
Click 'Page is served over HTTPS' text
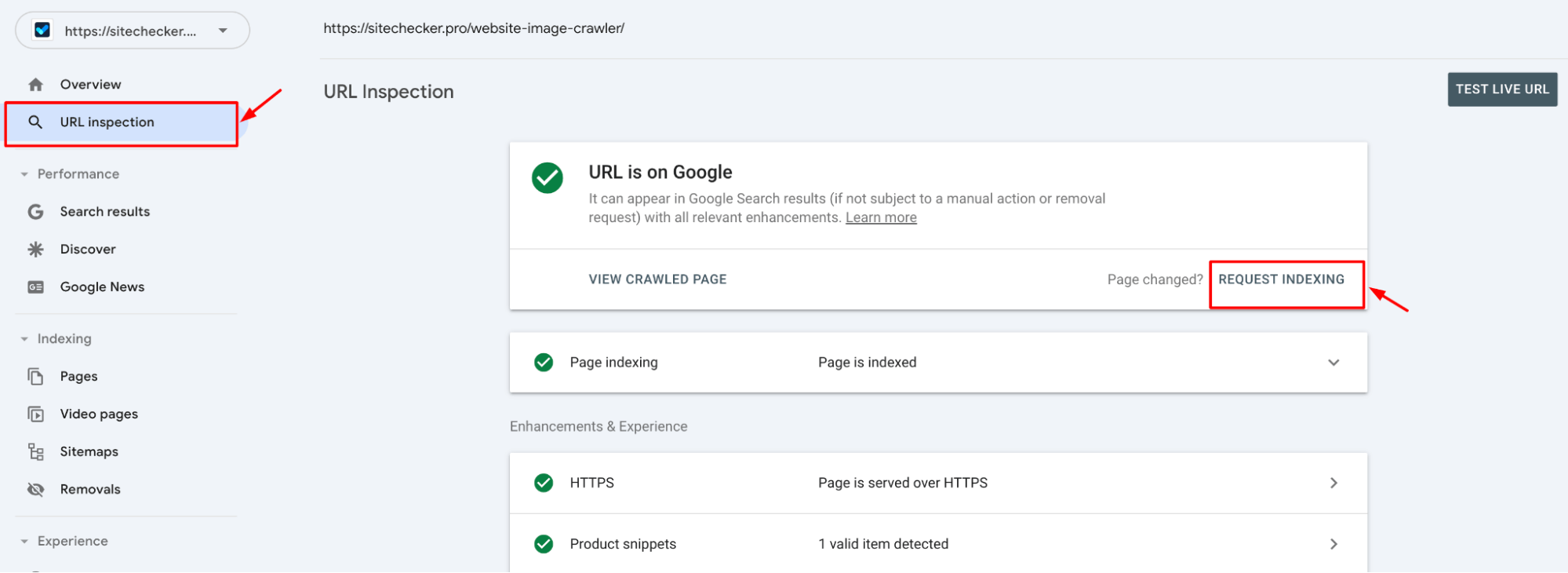[902, 483]
